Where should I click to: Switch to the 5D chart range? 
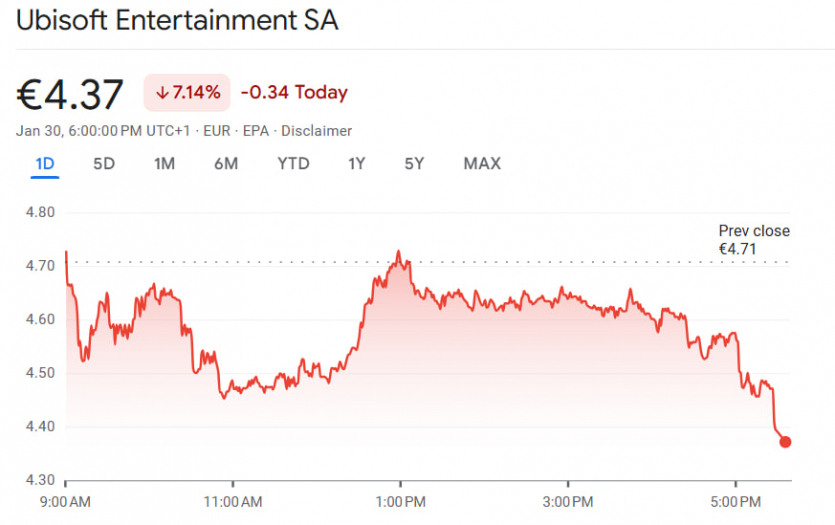104,164
